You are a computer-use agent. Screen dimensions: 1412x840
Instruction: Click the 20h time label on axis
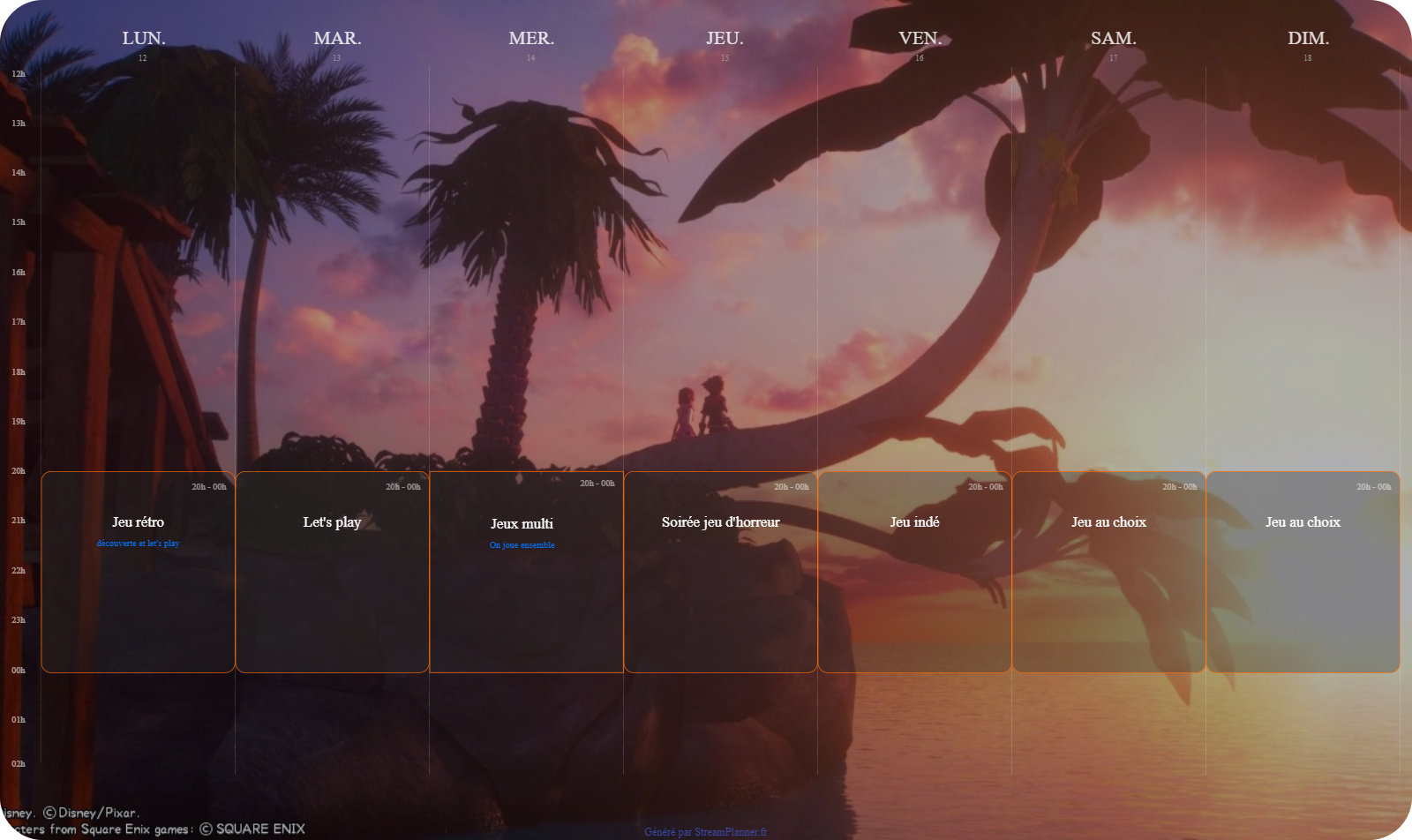tap(19, 471)
